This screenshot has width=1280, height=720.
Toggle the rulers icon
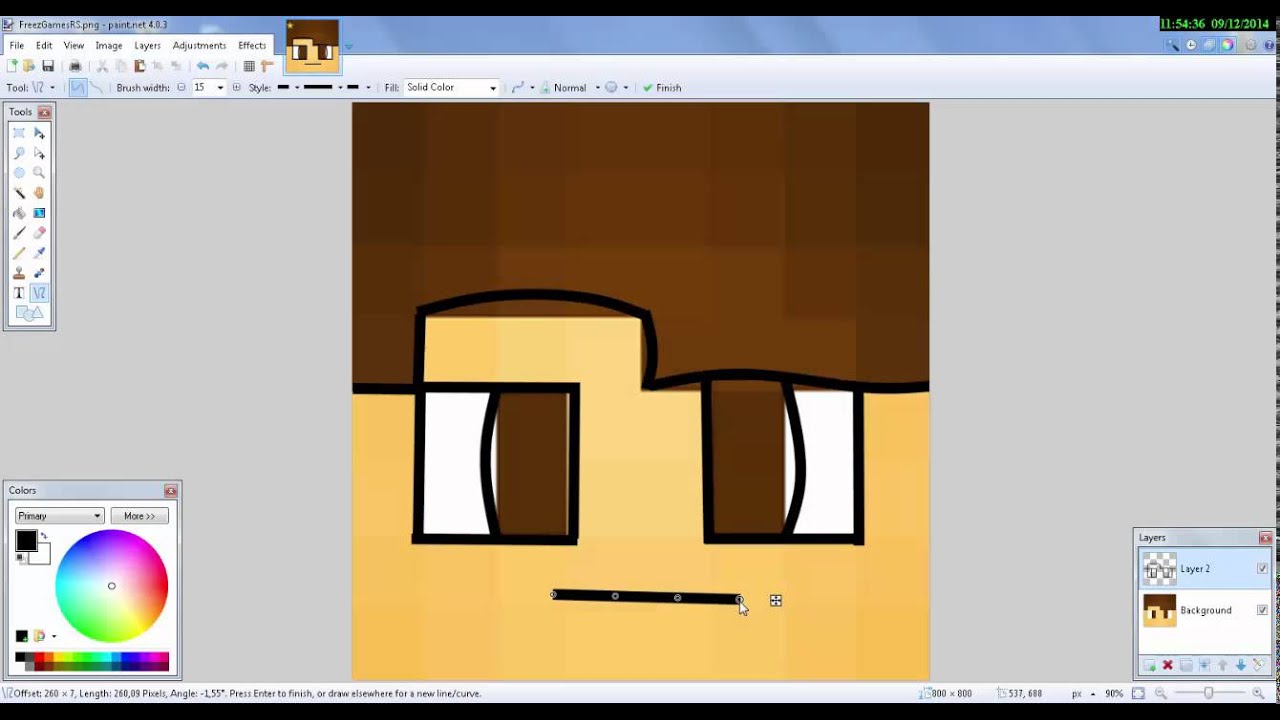(x=267, y=66)
